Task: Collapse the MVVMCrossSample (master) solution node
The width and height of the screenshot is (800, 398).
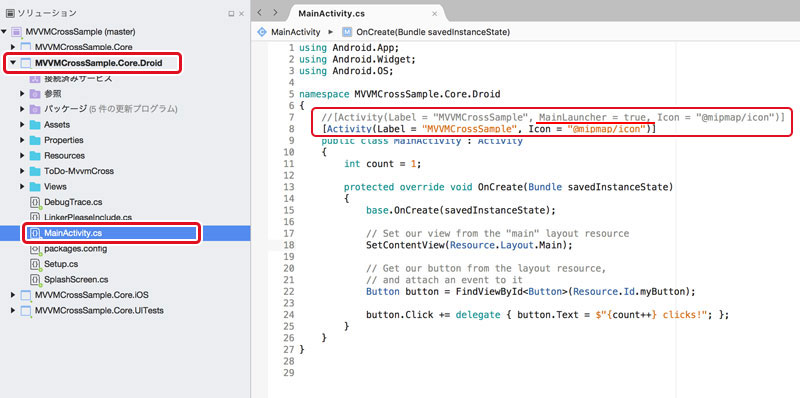Action: point(4,32)
